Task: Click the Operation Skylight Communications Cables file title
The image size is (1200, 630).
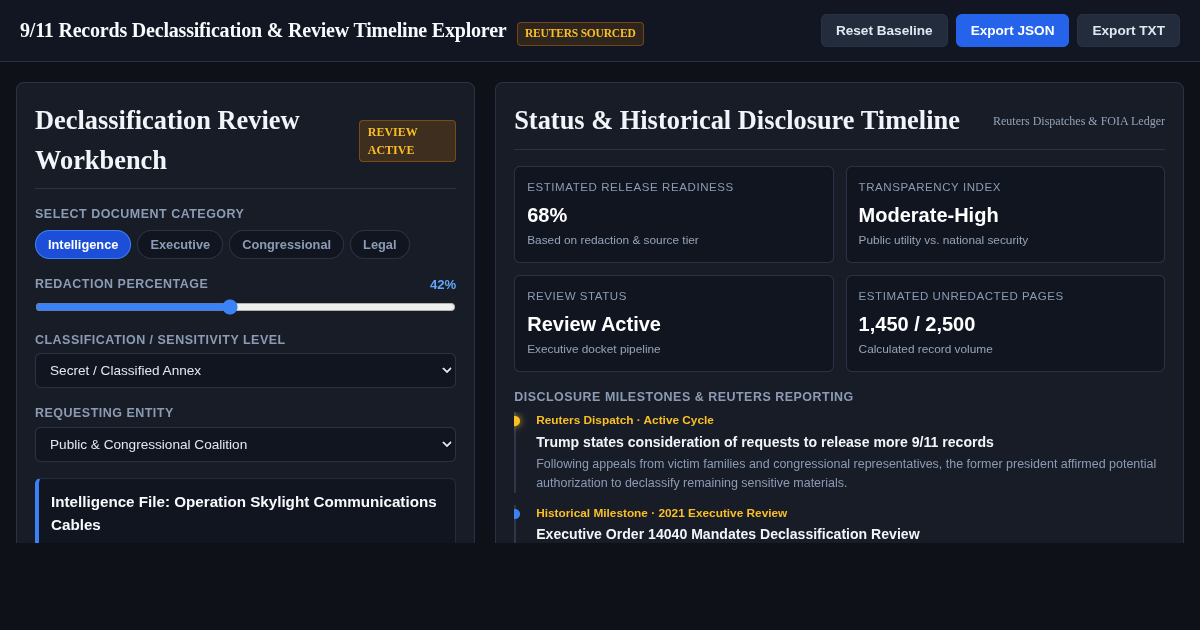Action: coord(245,513)
